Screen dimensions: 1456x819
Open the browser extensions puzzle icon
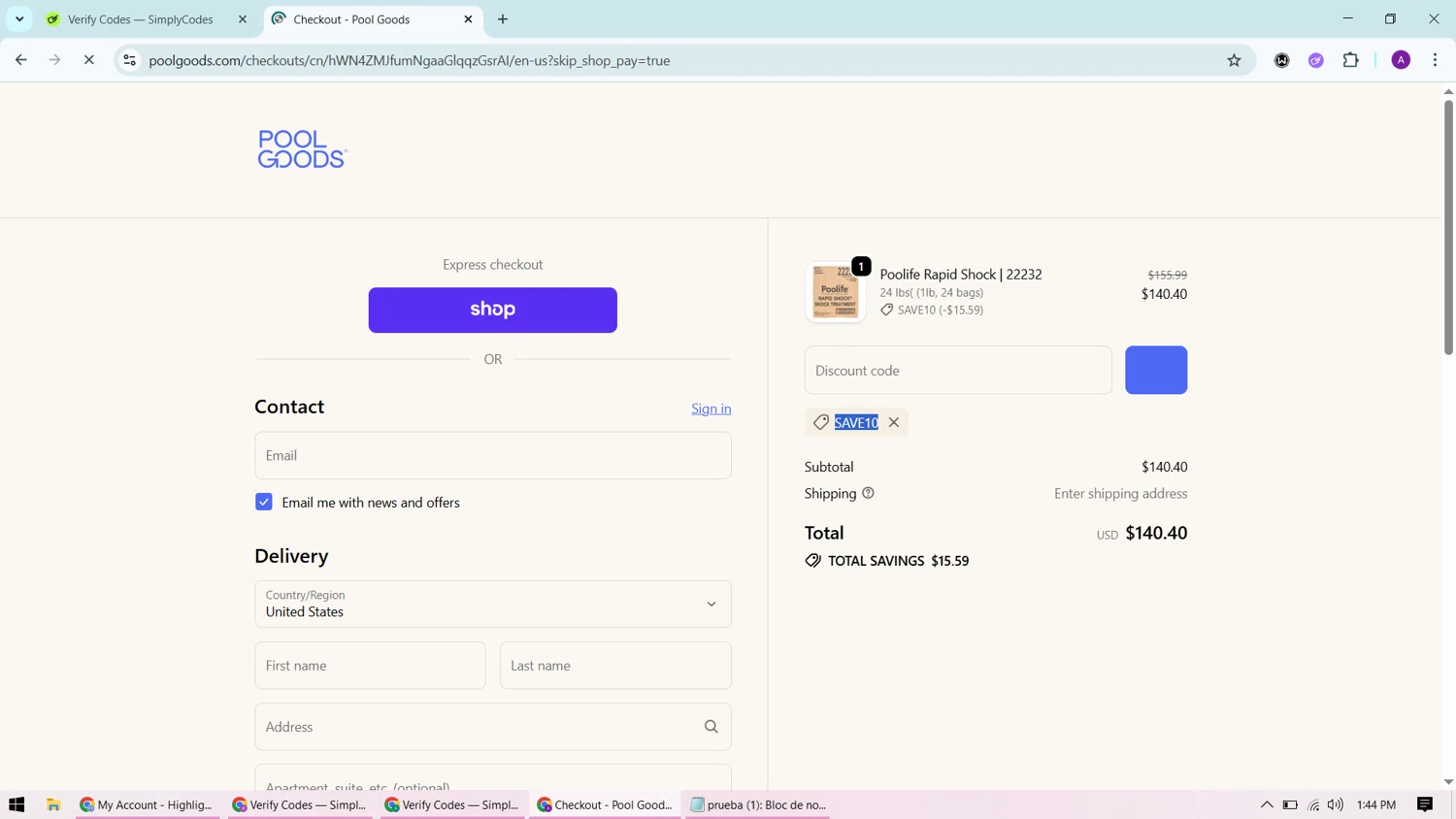(x=1351, y=60)
